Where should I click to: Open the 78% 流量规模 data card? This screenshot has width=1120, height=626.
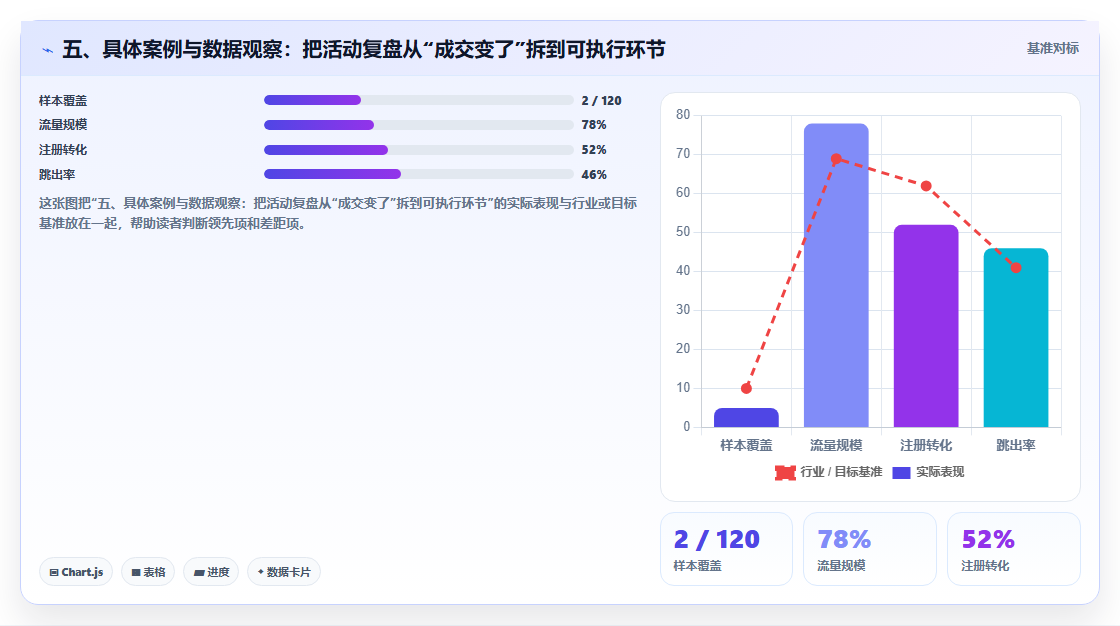pyautogui.click(x=870, y=549)
